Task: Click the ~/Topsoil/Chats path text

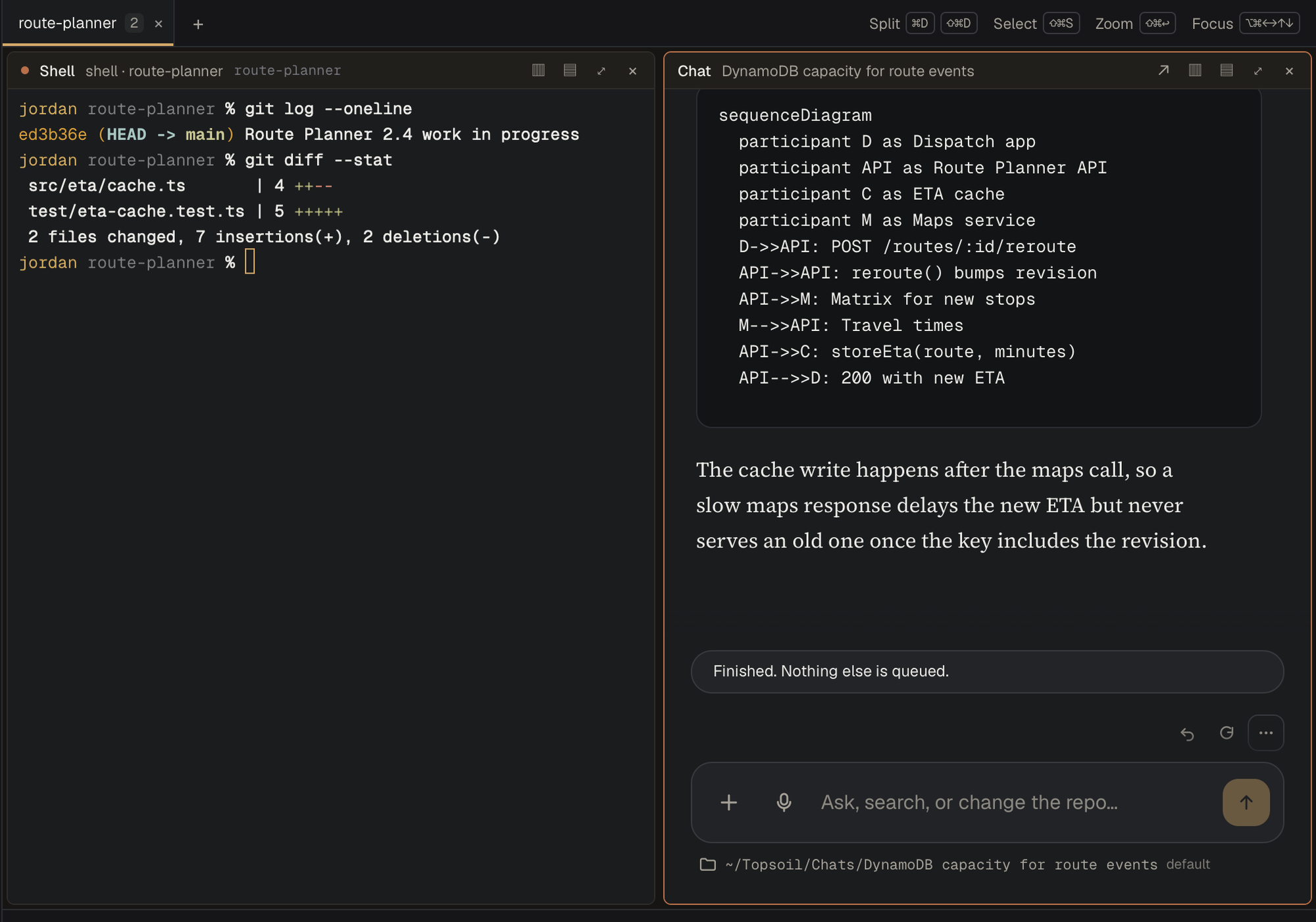Action: [x=941, y=865]
